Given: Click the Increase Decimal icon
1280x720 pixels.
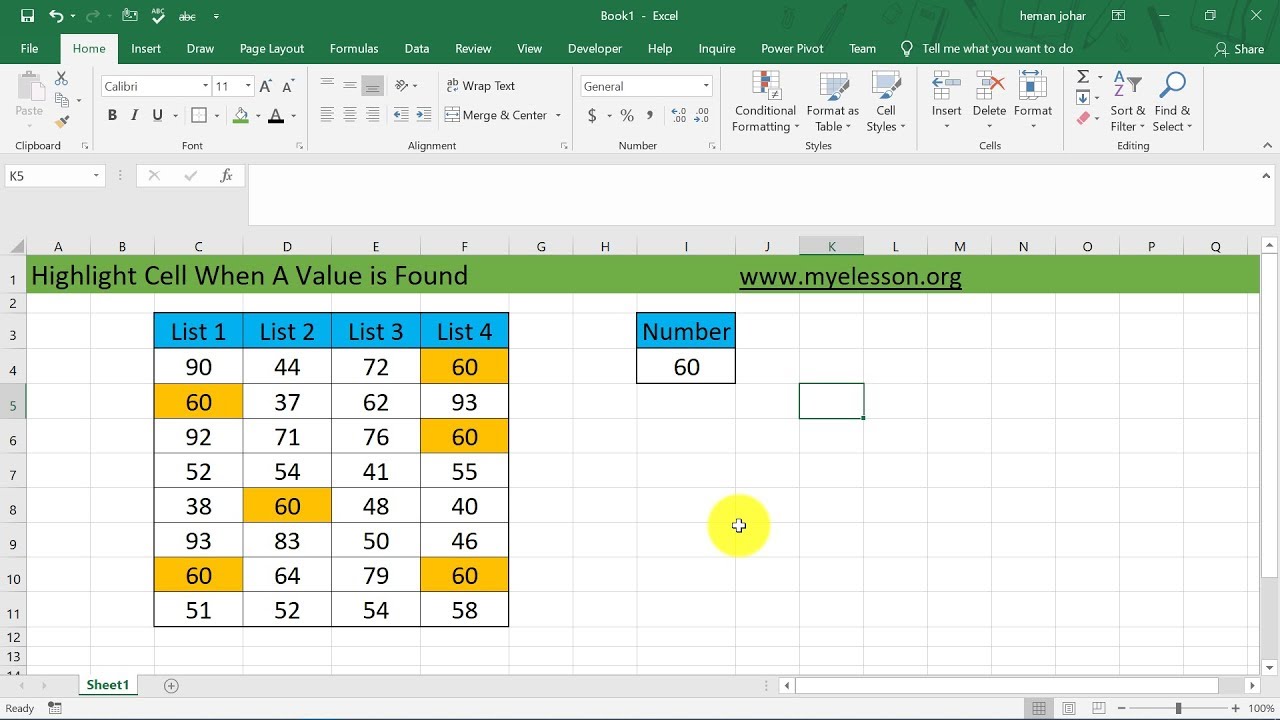Looking at the screenshot, I should click(x=679, y=116).
